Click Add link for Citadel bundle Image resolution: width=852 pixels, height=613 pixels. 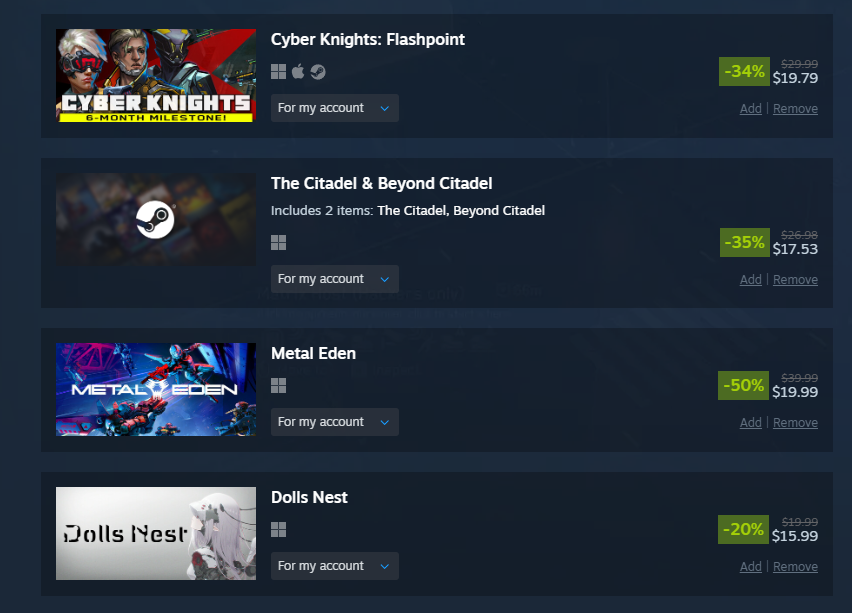pyautogui.click(x=750, y=279)
